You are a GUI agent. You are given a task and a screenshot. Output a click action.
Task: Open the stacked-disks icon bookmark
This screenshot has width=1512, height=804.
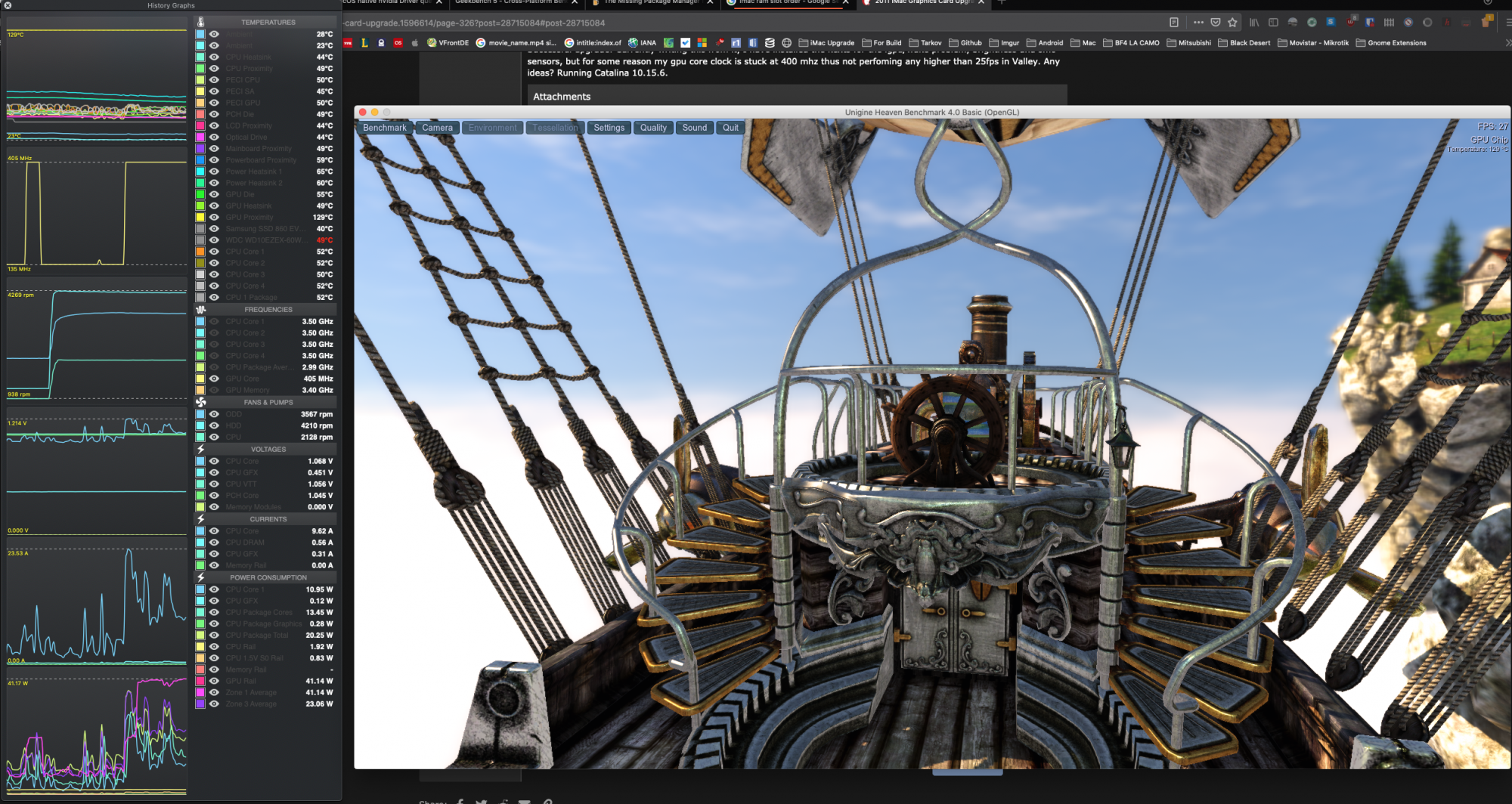pos(770,43)
